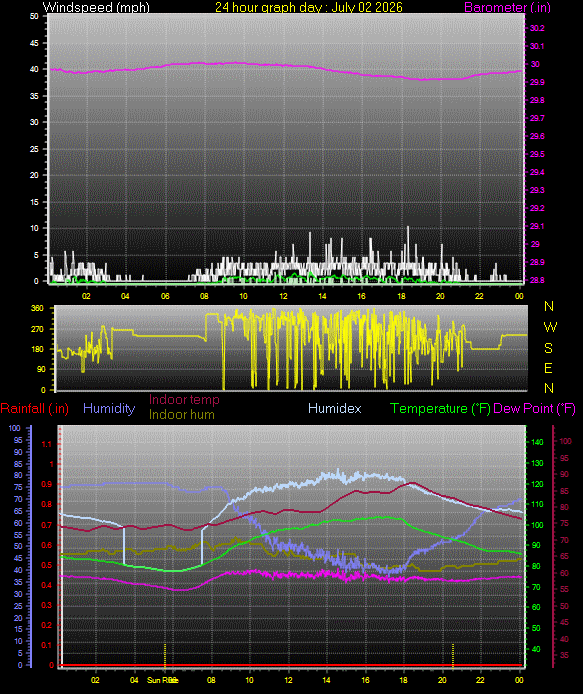Click the "0.1" rainfall axis value
583x694 pixels.
pyautogui.click(x=47, y=645)
